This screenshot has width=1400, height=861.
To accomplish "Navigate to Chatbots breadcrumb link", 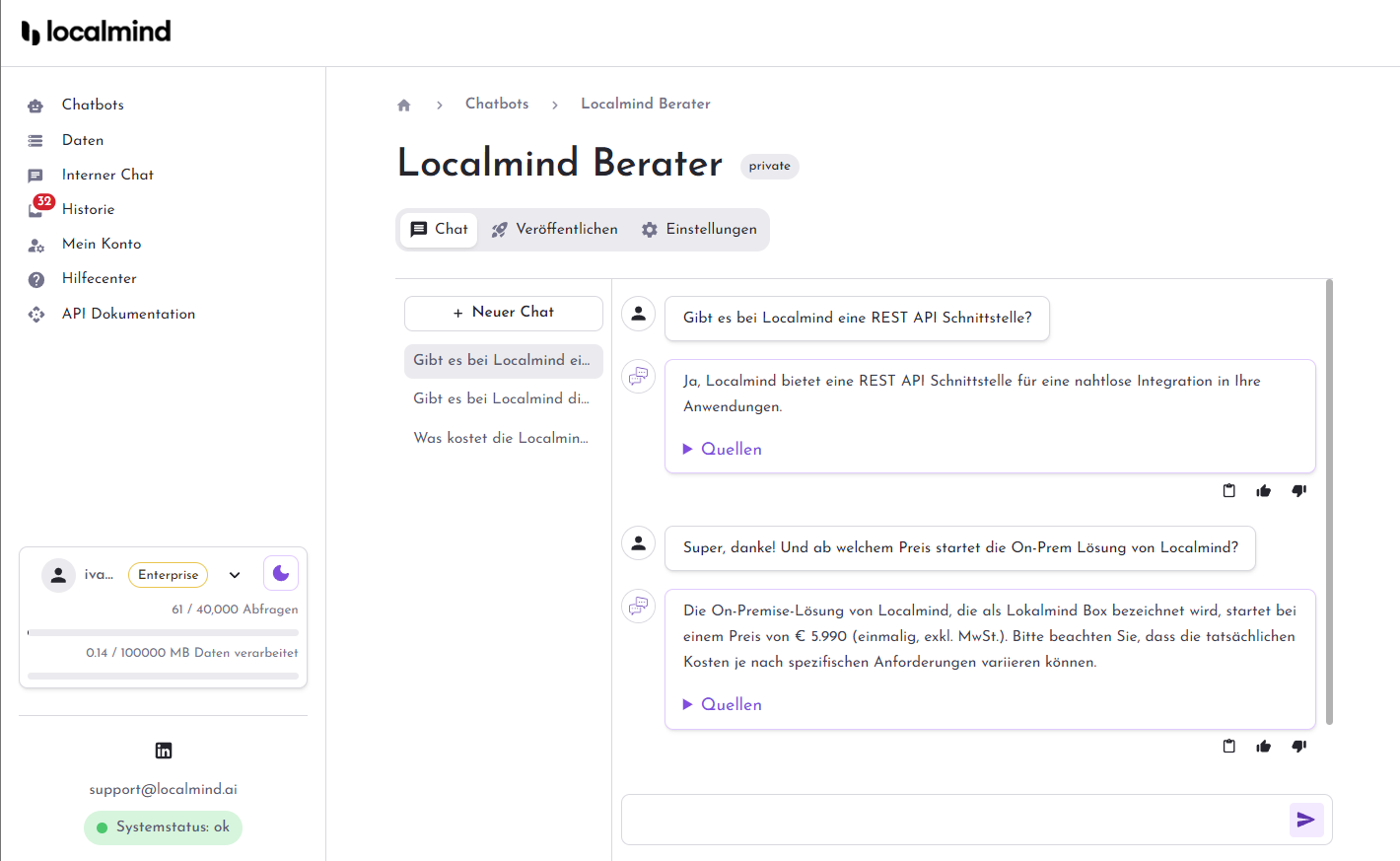I will [497, 104].
